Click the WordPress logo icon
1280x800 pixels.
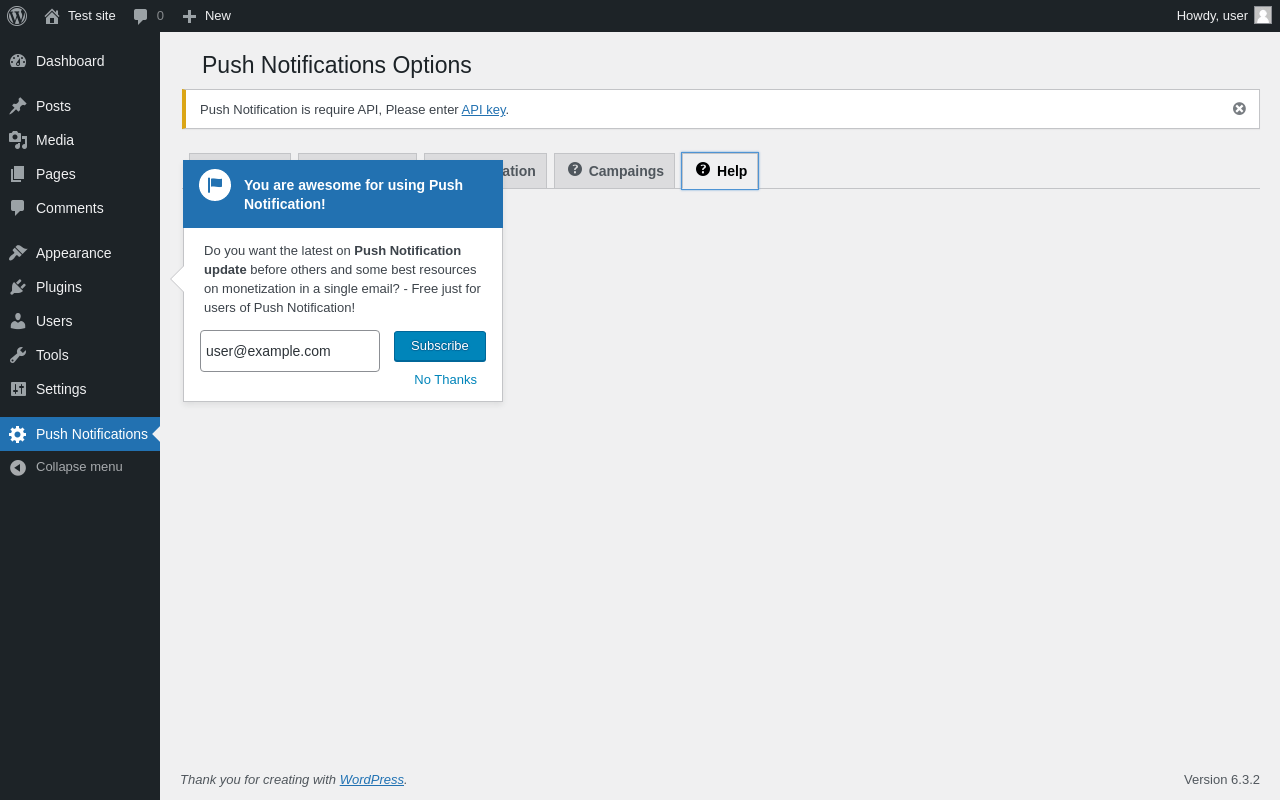[x=17, y=16]
